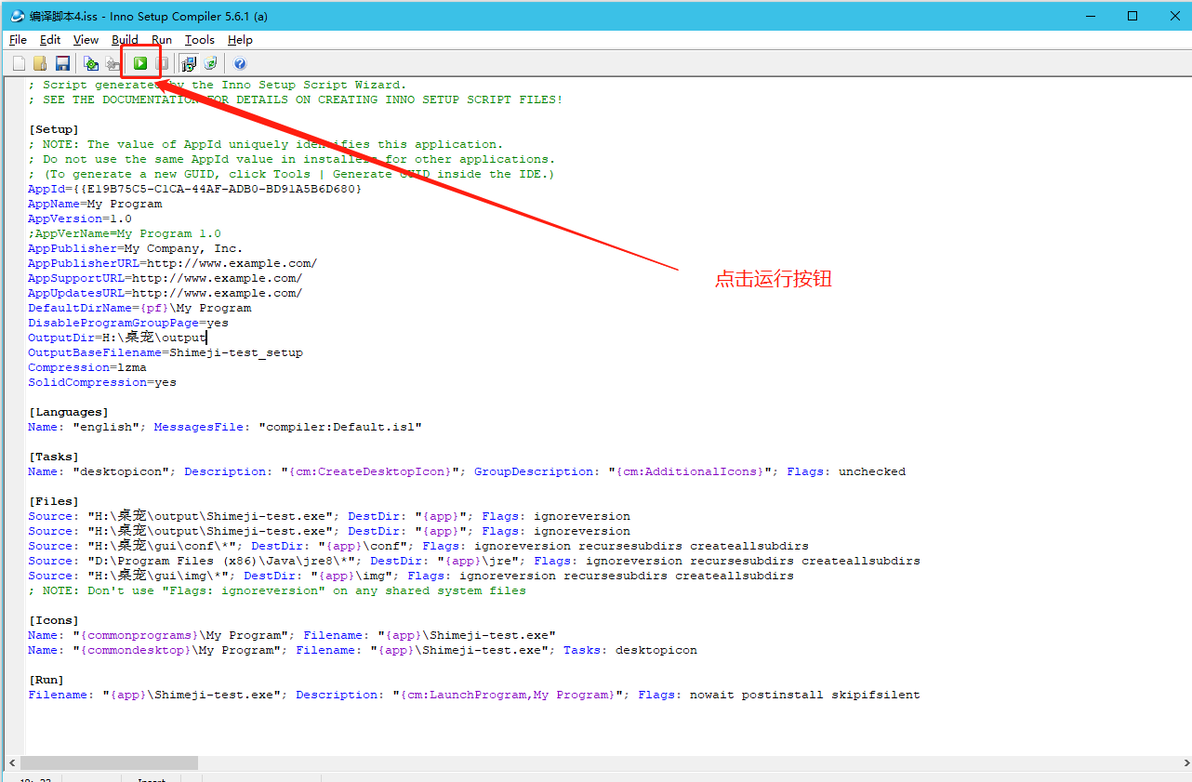This screenshot has width=1192, height=782.
Task: Save the script using floppy disk icon
Action: pyautogui.click(x=62, y=64)
